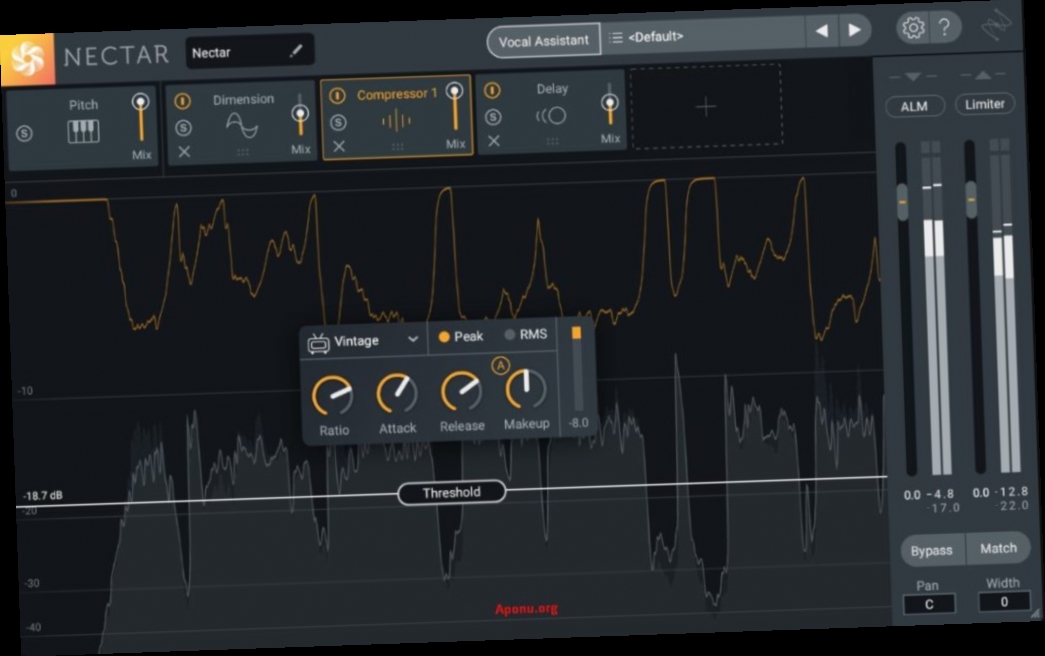Viewport: 1045px width, 656px height.
Task: Run the Vocal Assistant
Action: (x=543, y=40)
